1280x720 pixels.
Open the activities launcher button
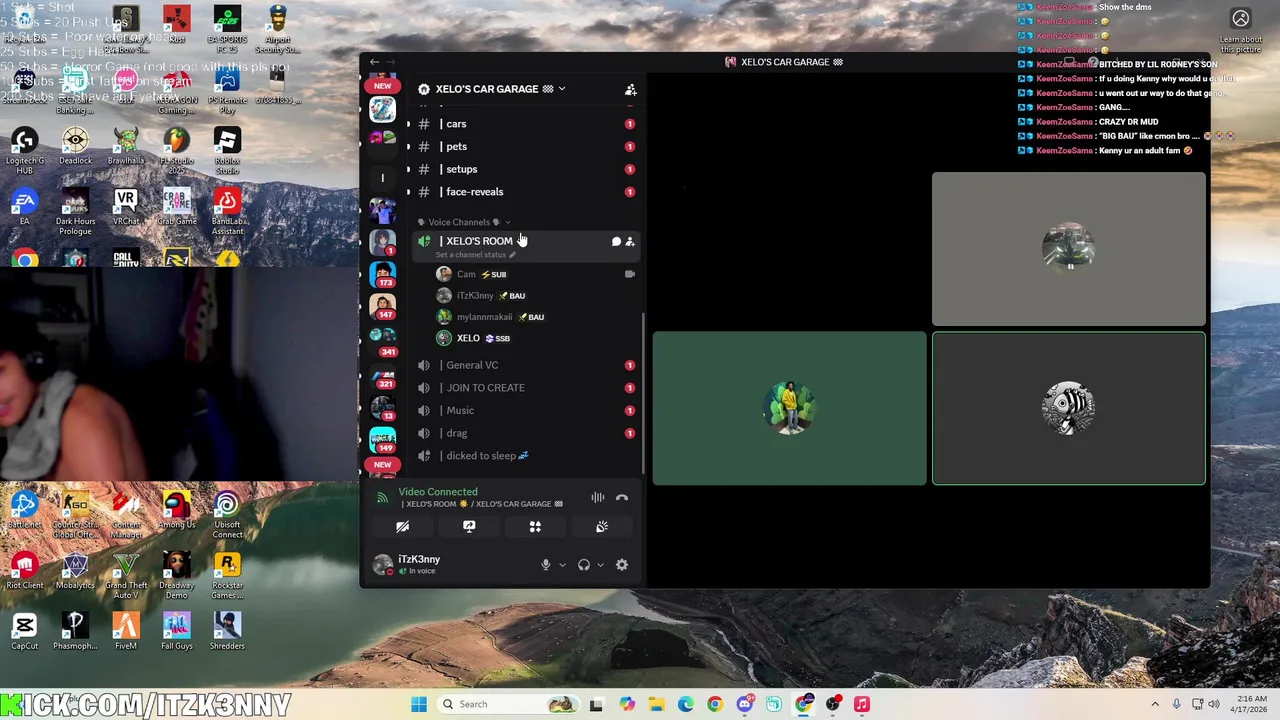535,527
